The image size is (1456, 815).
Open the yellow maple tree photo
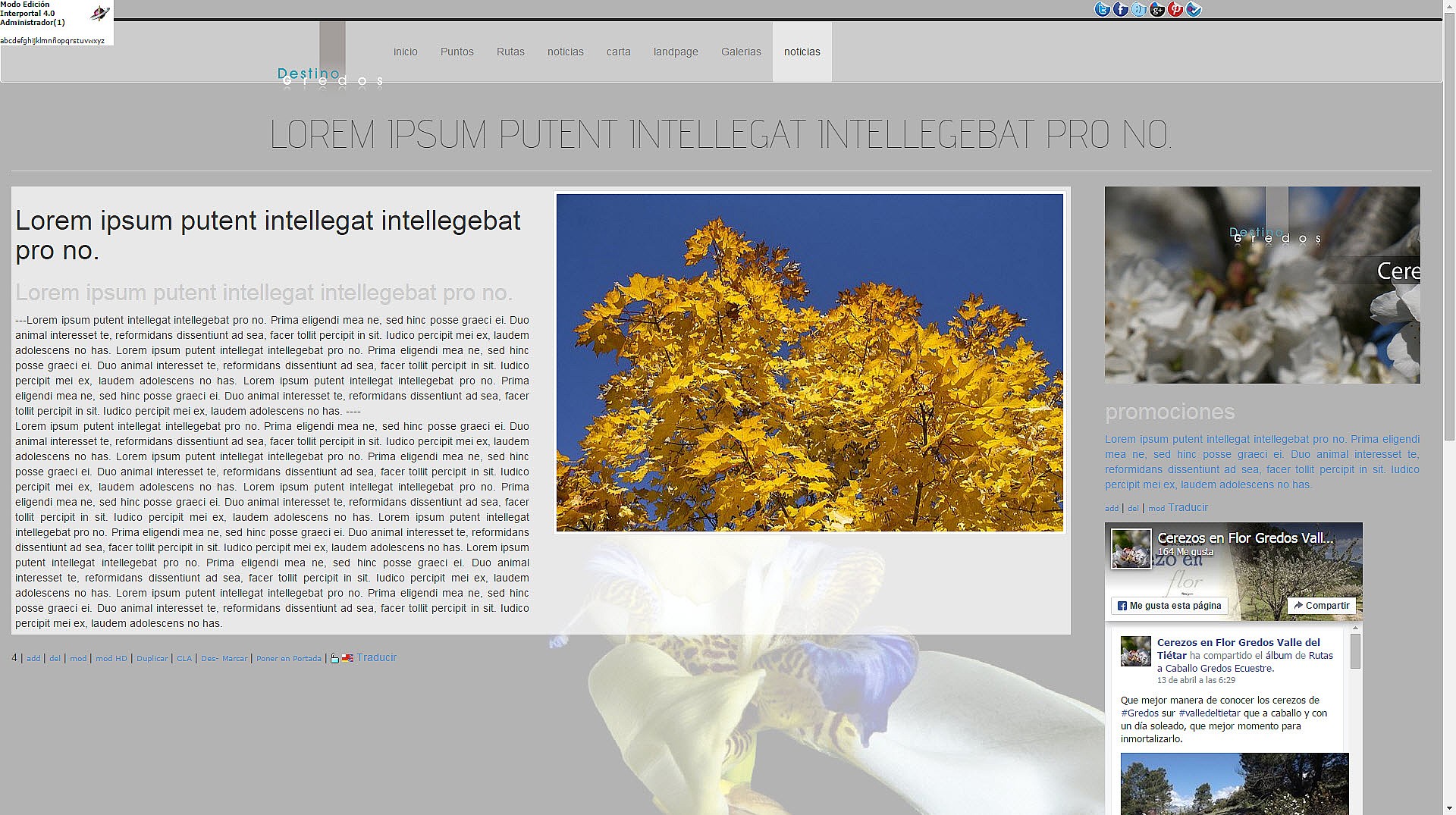point(809,362)
